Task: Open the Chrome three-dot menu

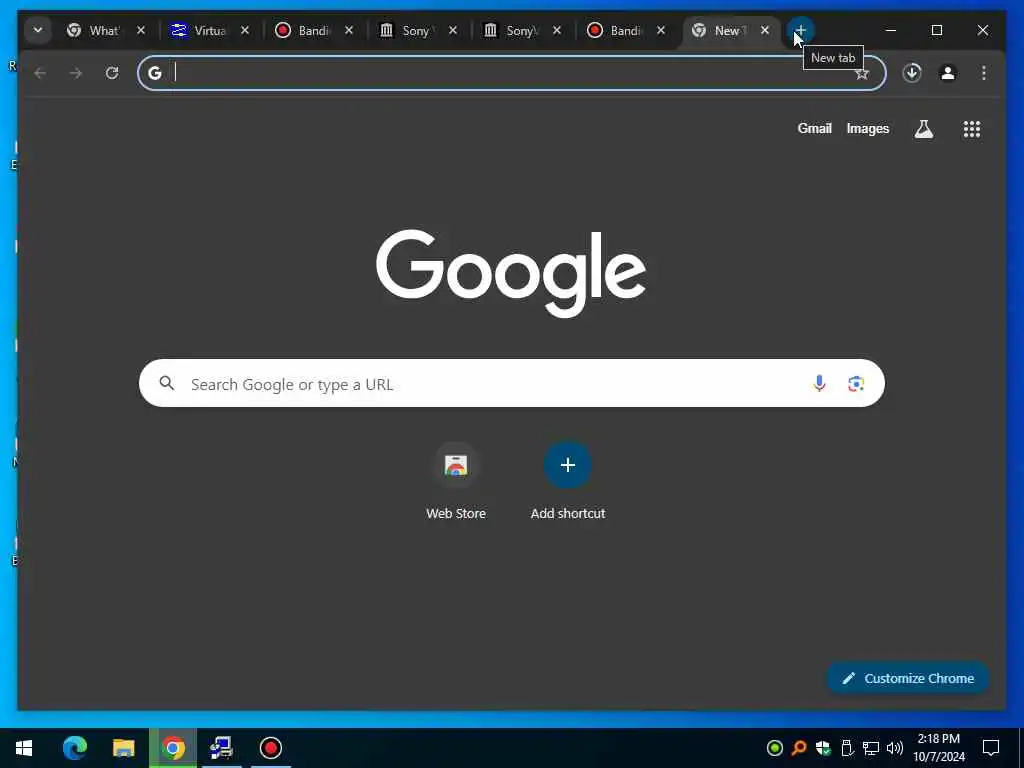Action: [x=984, y=73]
